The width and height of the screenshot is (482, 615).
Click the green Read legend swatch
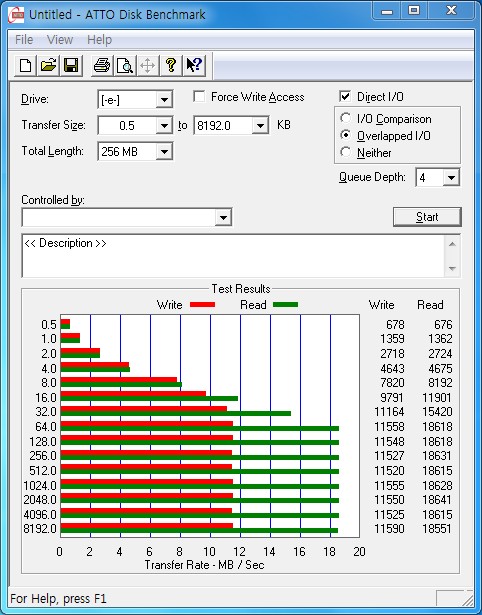click(x=286, y=305)
